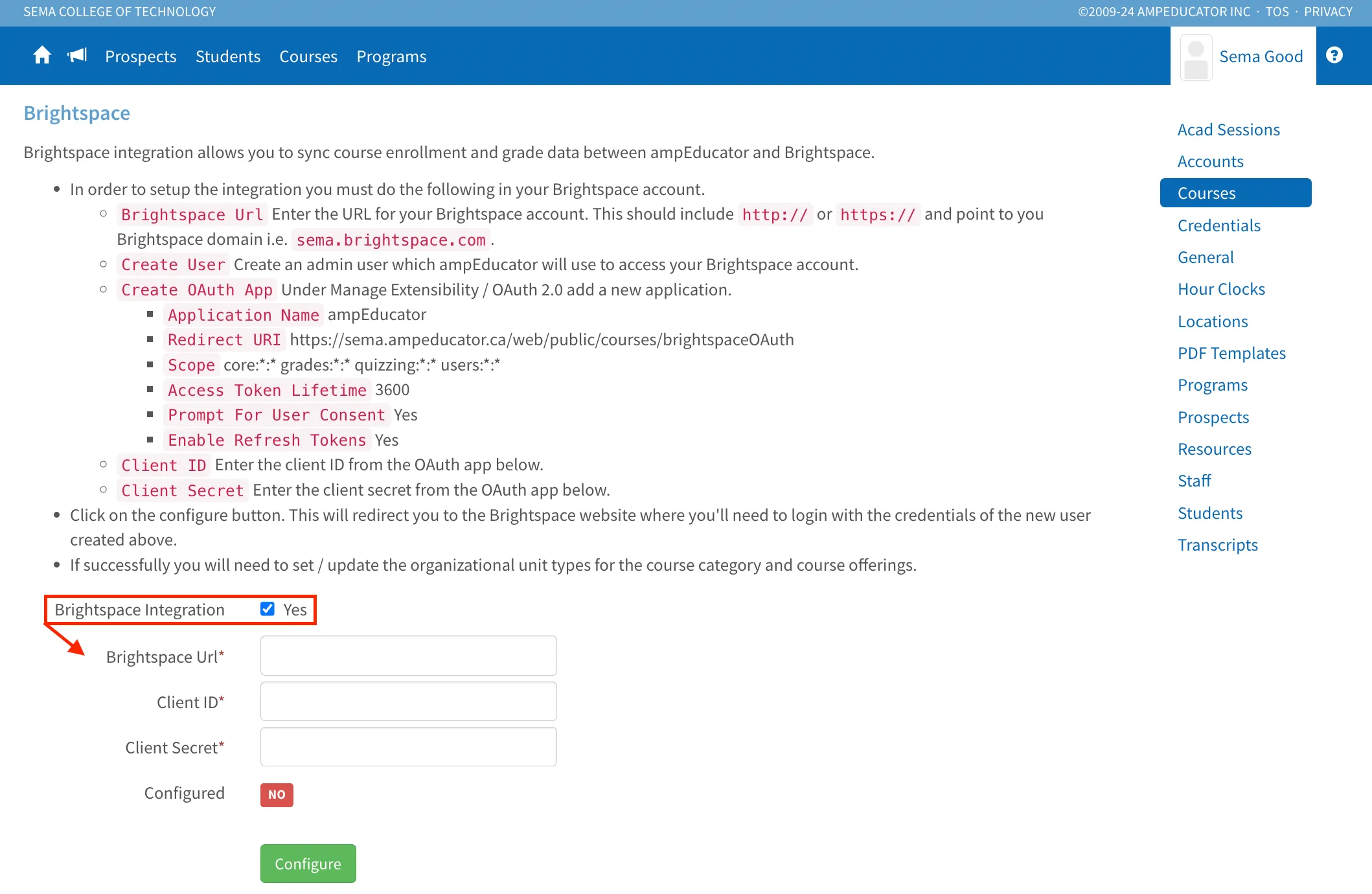Open Acad Sessions in sidebar
This screenshot has width=1372, height=894.
(x=1228, y=130)
